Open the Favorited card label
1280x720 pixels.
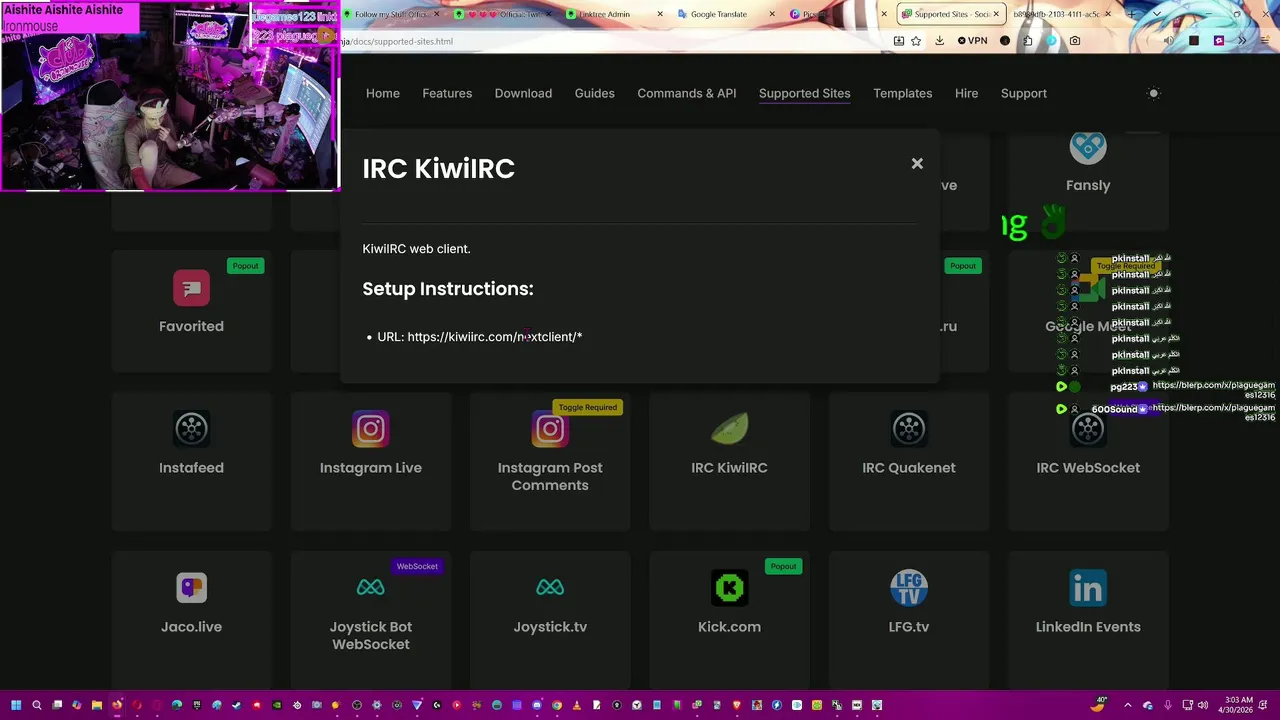(191, 326)
